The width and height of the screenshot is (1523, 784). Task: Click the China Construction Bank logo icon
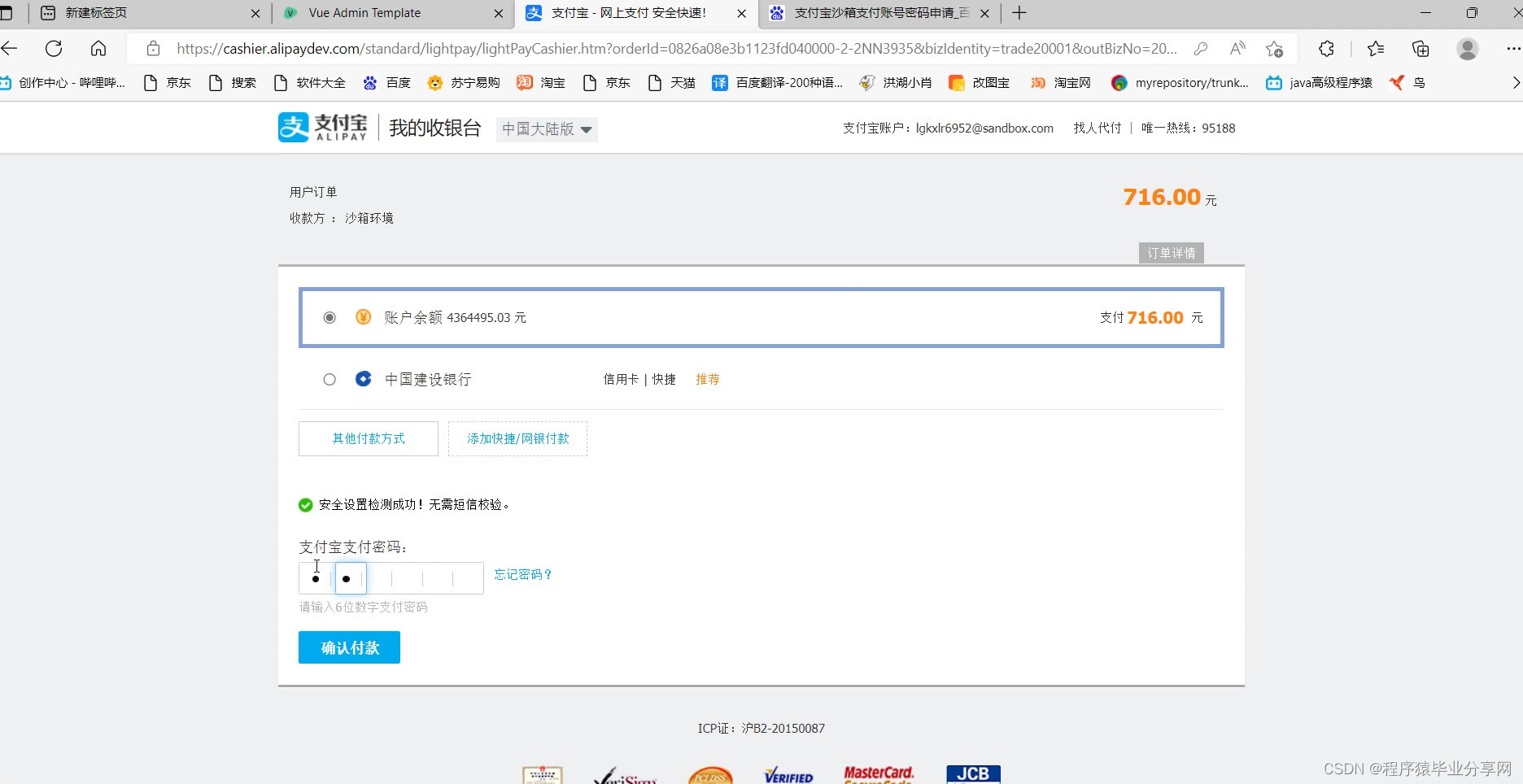pyautogui.click(x=363, y=379)
